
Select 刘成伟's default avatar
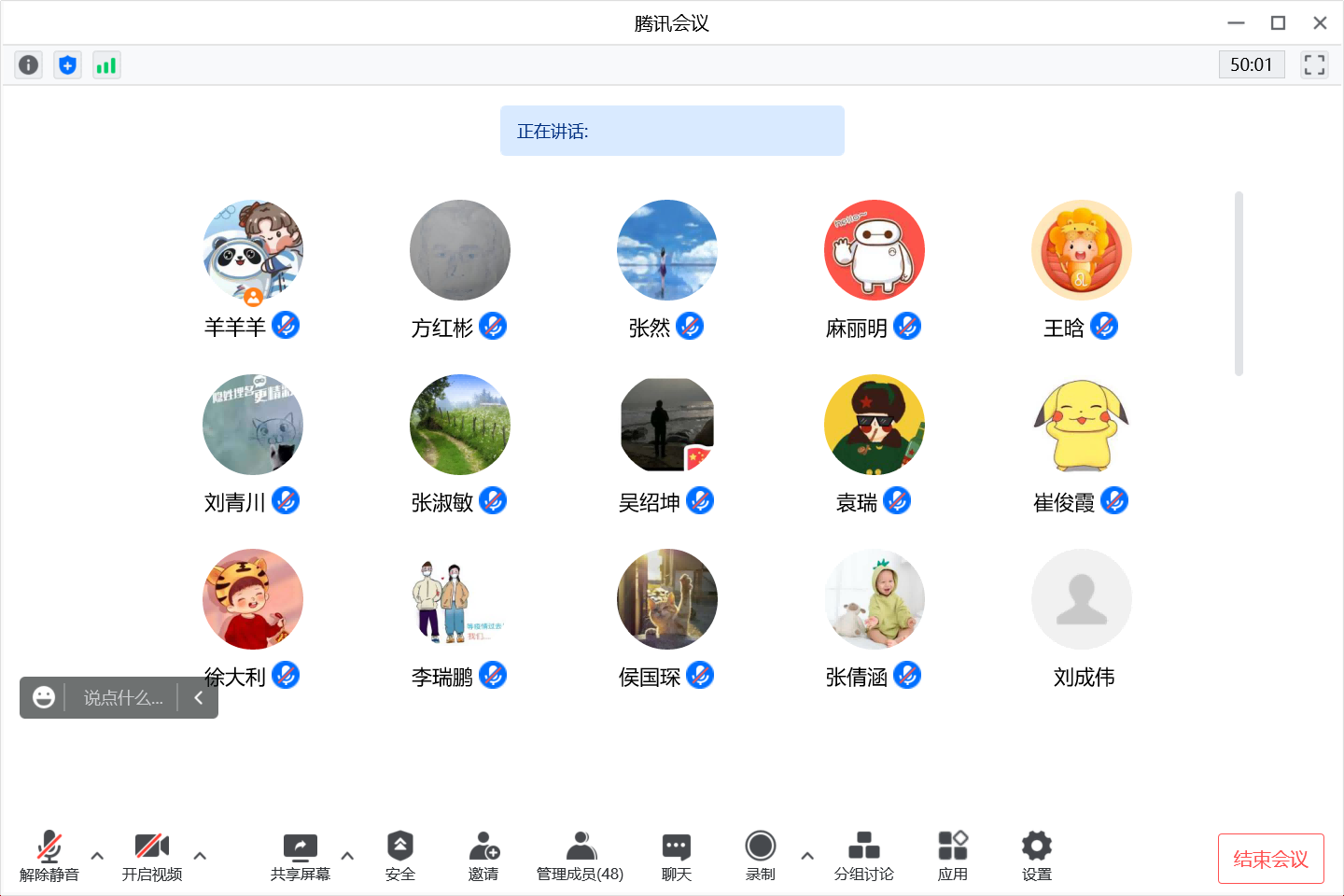tap(1082, 599)
